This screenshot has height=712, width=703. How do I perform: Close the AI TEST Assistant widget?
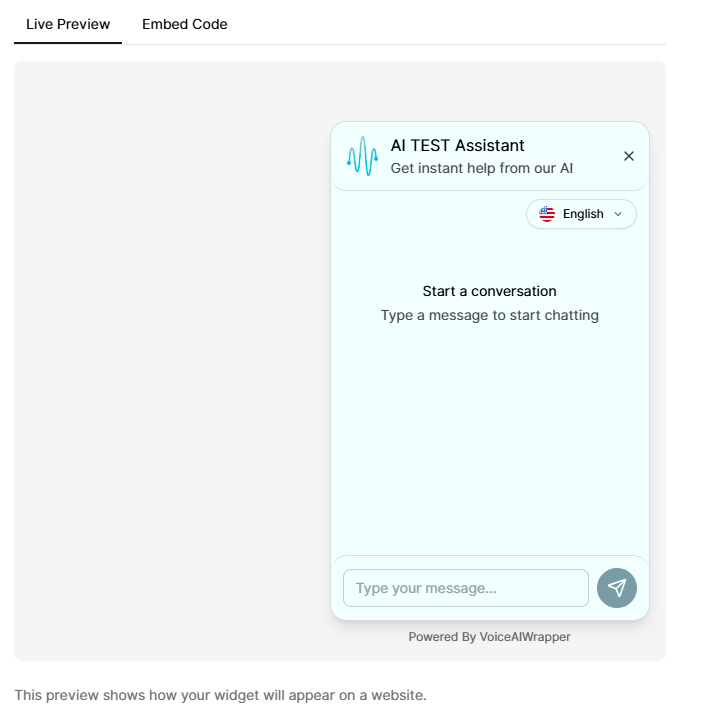(x=629, y=156)
